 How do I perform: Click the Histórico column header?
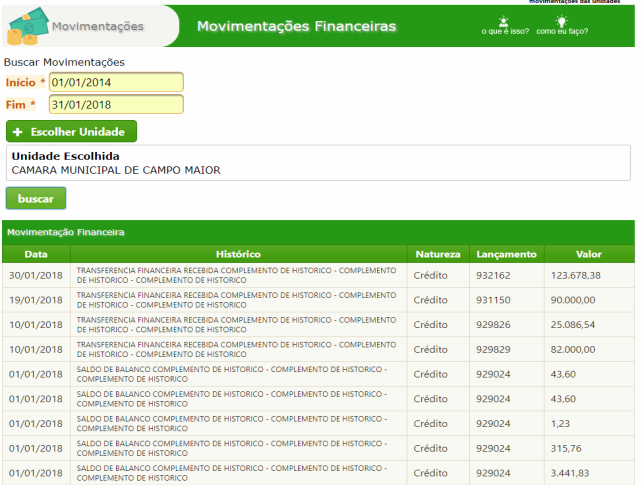pyautogui.click(x=238, y=254)
